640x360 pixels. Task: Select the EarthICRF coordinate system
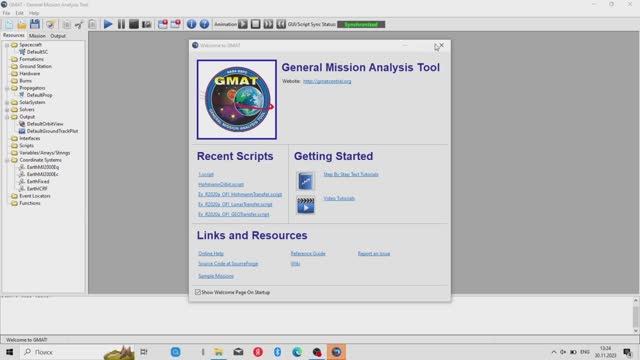click(x=37, y=189)
